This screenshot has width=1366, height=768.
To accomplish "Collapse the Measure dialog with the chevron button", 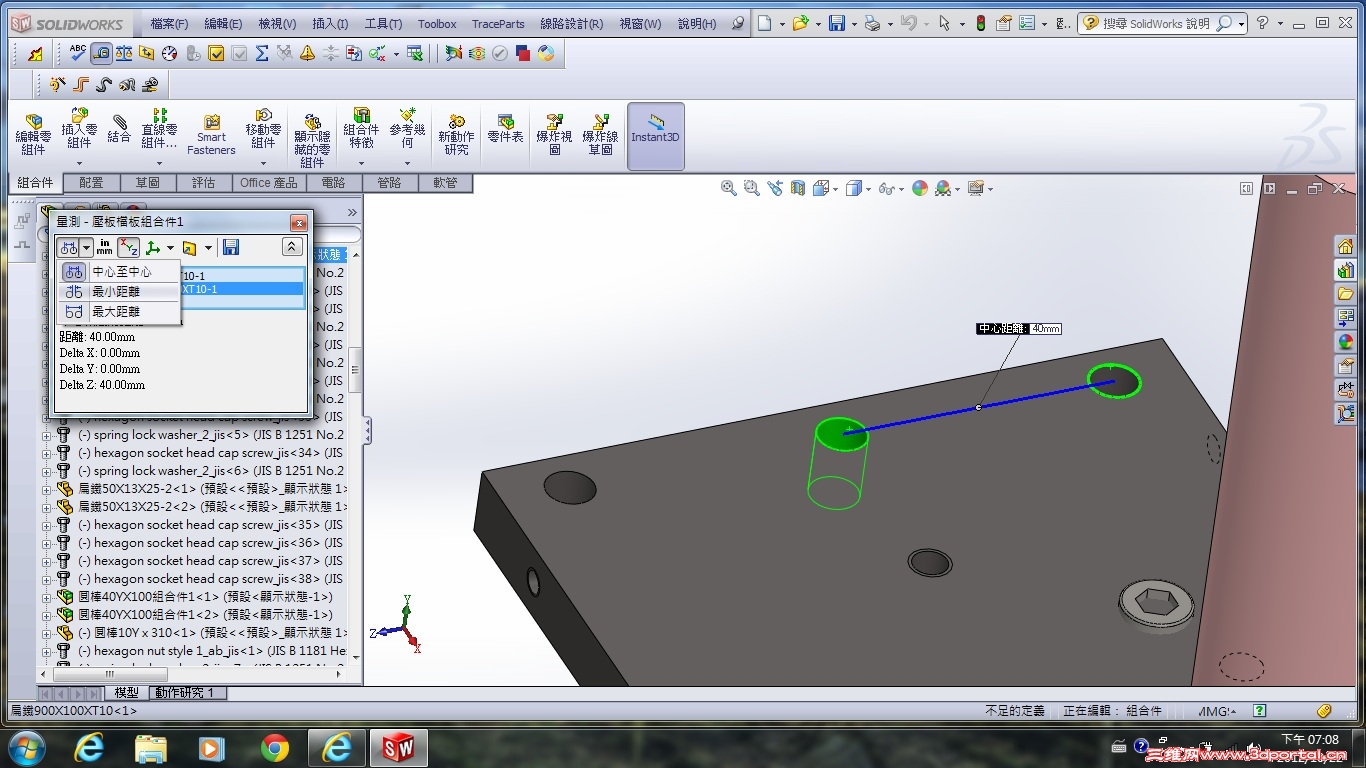I will click(292, 247).
